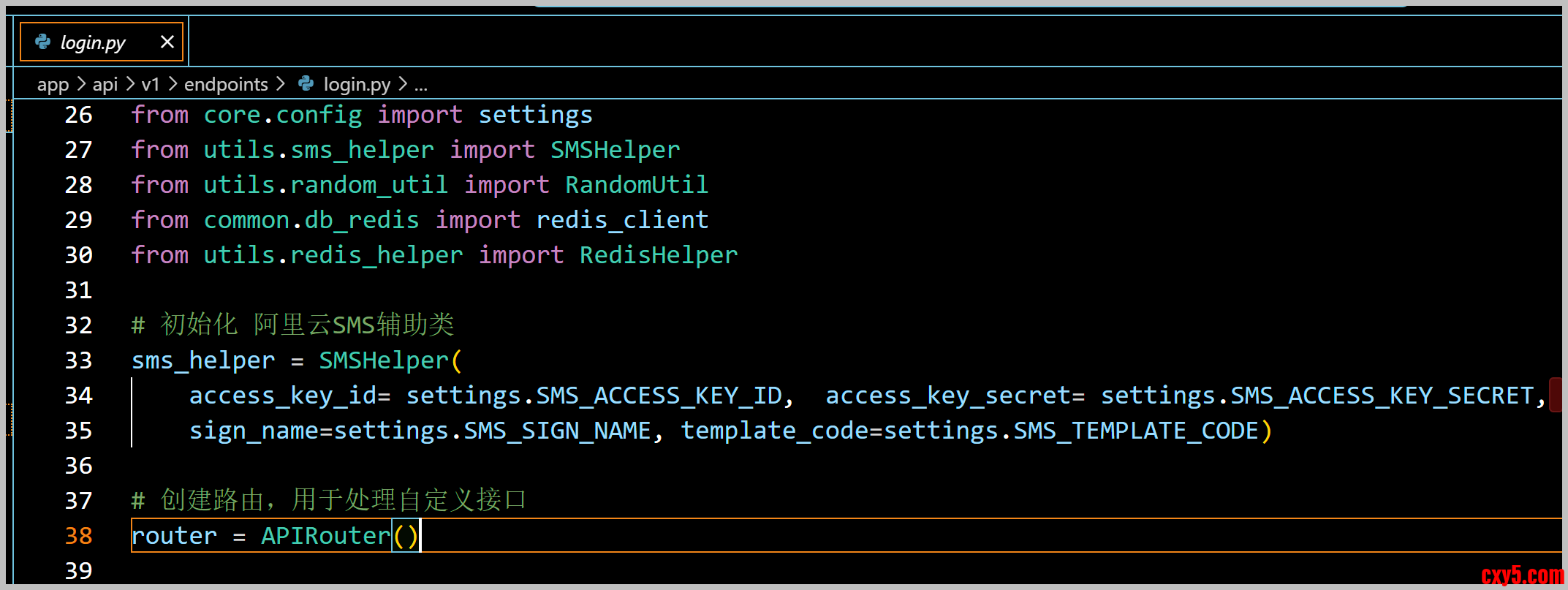Click SMSHelper in the line 27 import
Image resolution: width=1568 pixels, height=590 pixels.
point(615,150)
